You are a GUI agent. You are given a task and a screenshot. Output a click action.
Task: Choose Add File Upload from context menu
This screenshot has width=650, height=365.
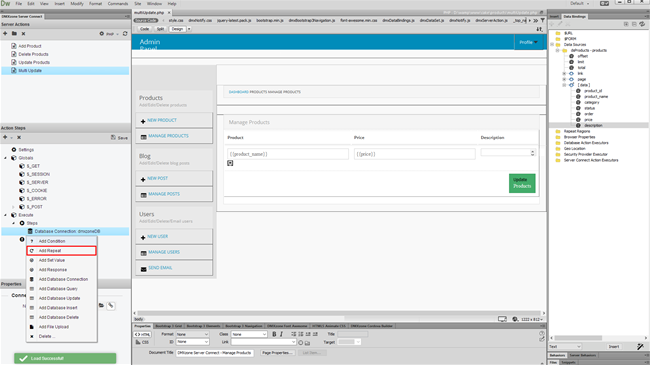pos(61,327)
